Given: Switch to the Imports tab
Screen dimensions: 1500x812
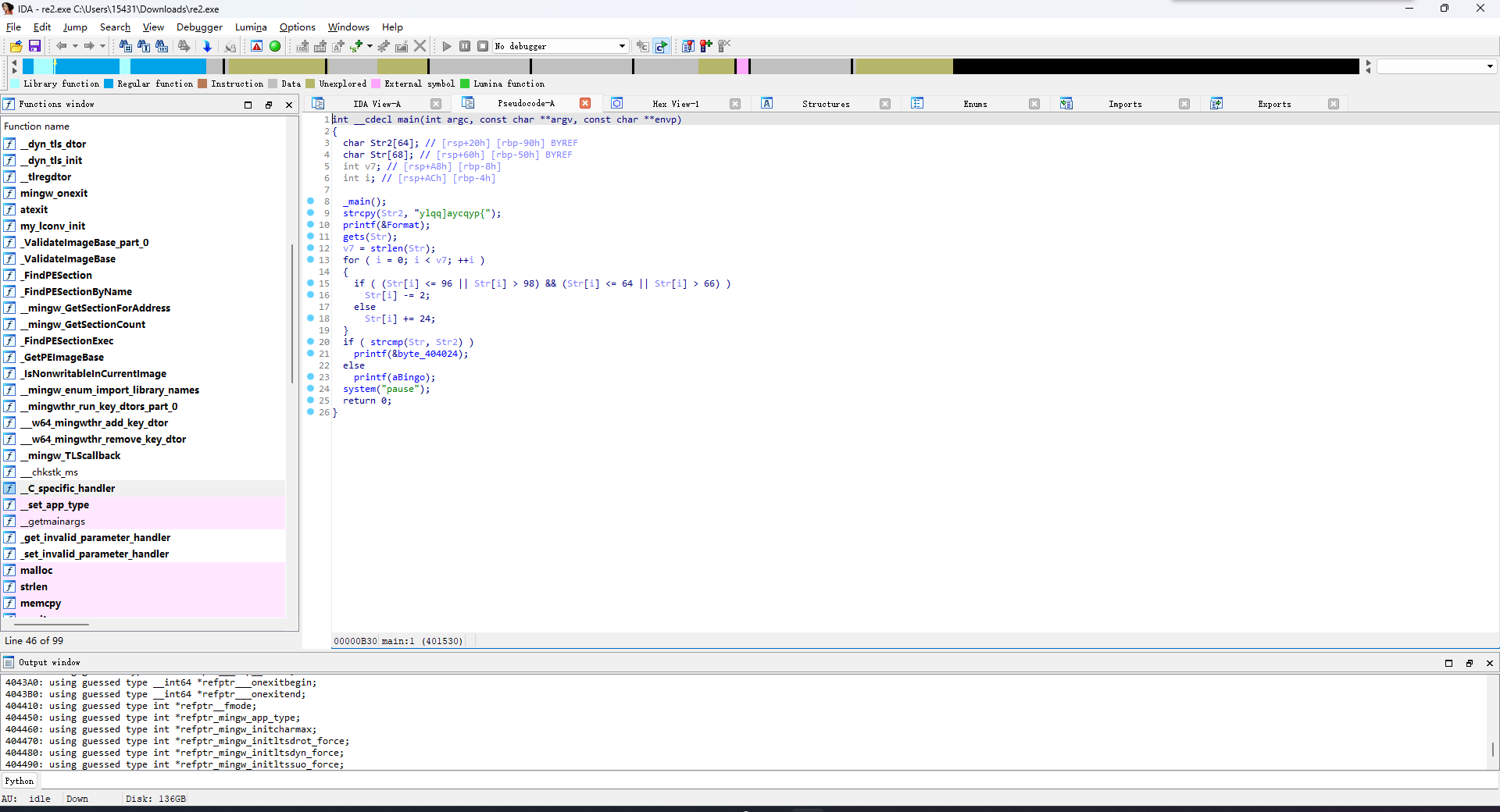Looking at the screenshot, I should pos(1124,104).
